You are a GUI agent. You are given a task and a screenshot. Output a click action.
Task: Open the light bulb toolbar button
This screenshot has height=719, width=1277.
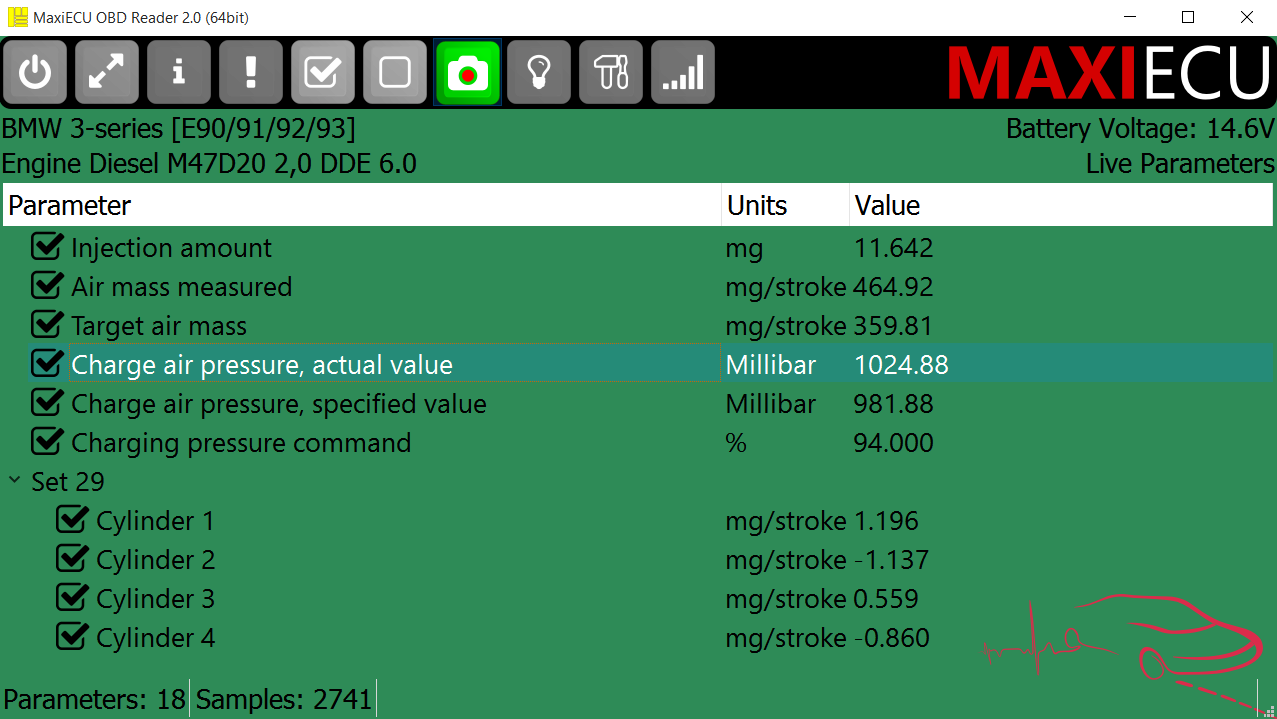click(539, 72)
